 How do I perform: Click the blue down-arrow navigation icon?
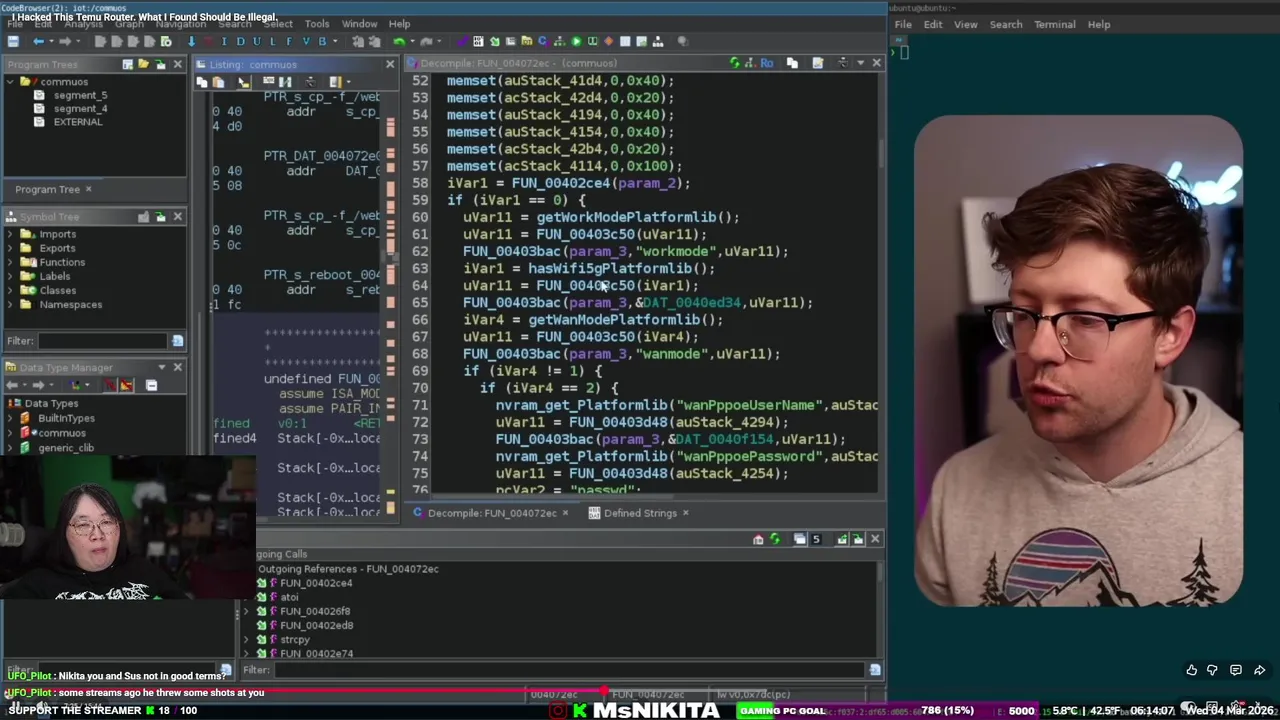tap(191, 41)
